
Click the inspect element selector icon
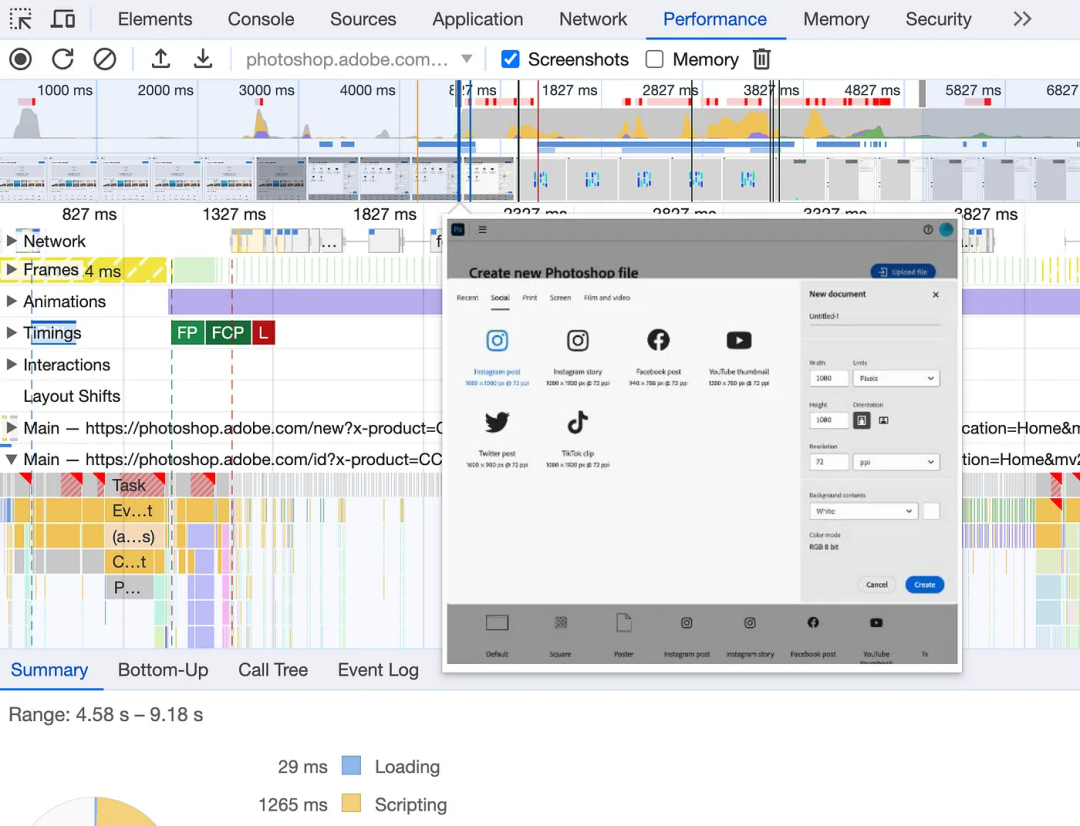tap(21, 19)
